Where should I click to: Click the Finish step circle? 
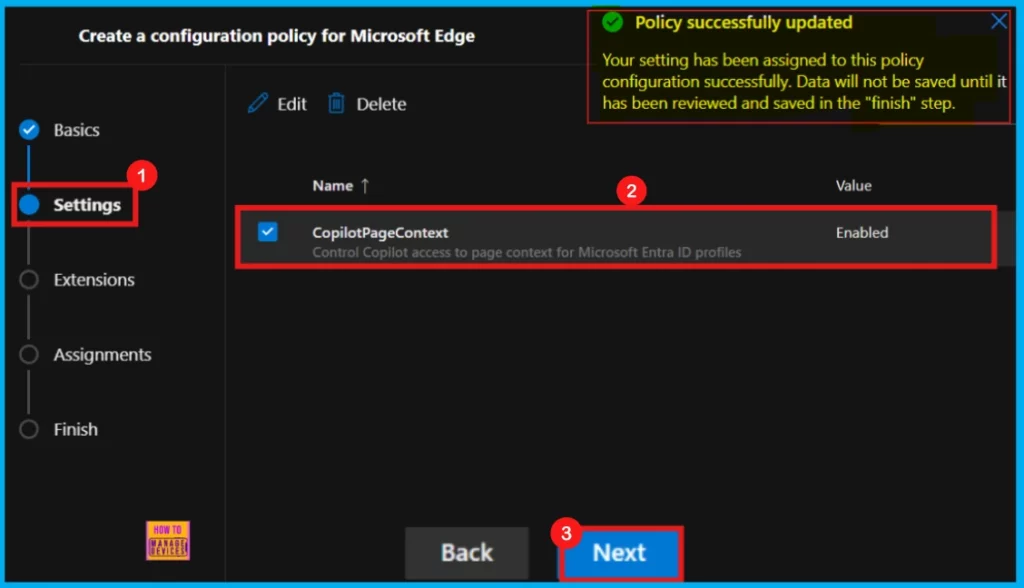29,429
